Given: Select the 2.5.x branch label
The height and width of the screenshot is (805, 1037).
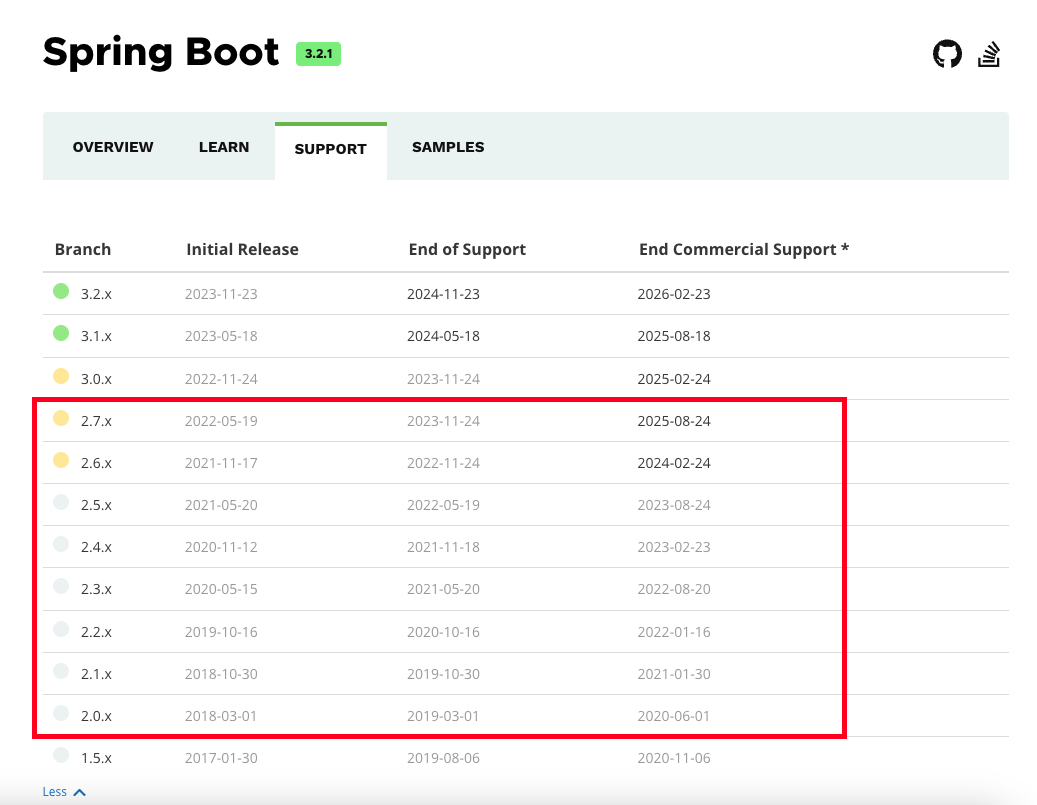Looking at the screenshot, I should (x=97, y=505).
